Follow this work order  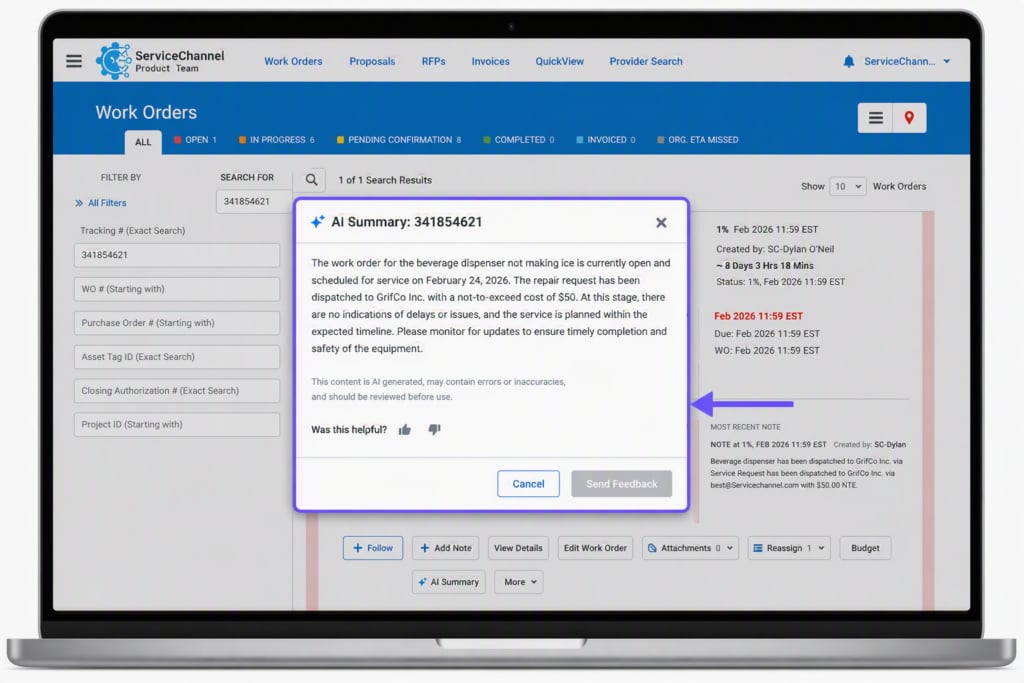(373, 548)
